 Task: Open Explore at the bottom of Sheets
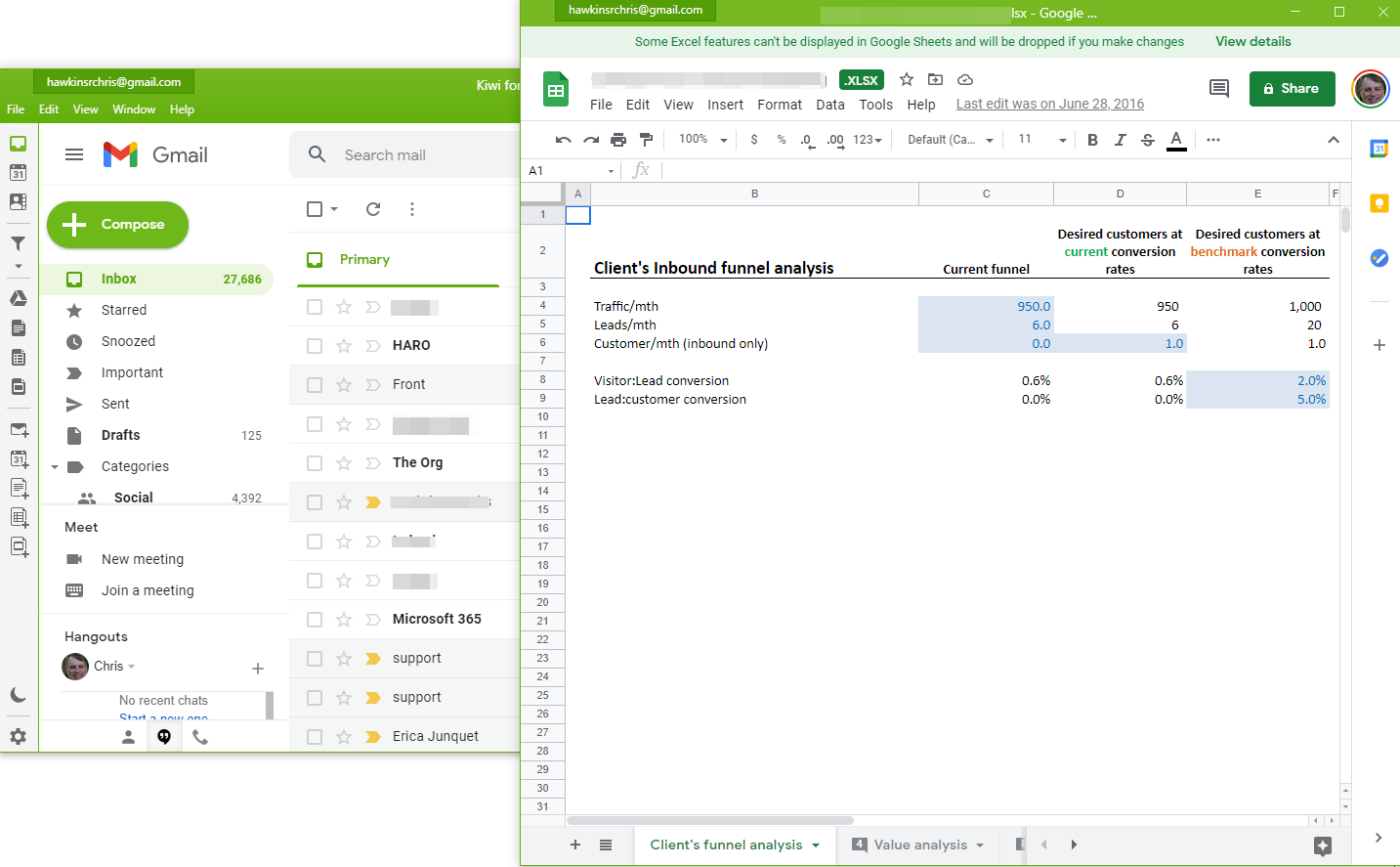[x=1323, y=846]
